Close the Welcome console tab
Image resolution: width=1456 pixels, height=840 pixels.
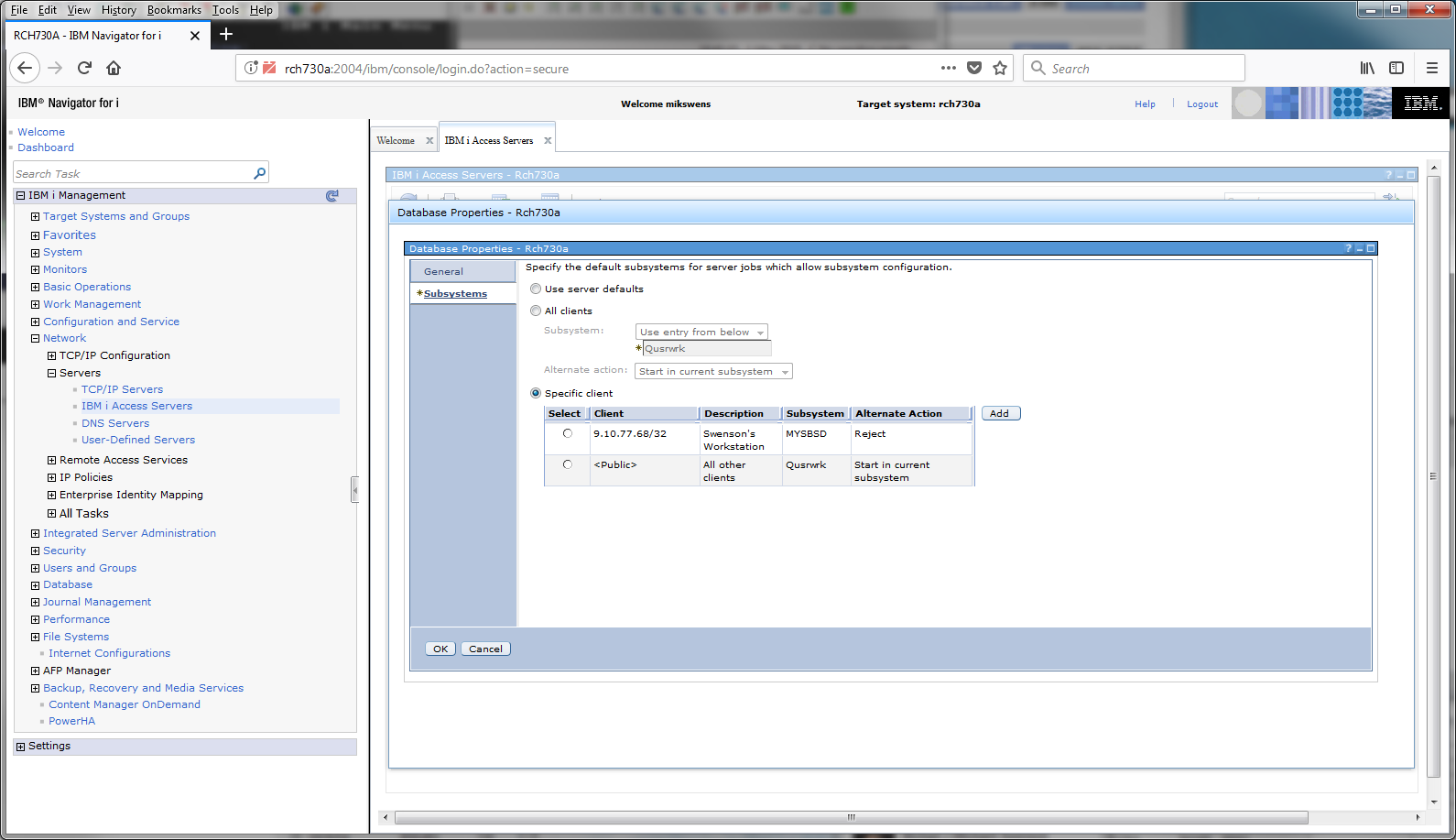[x=429, y=140]
